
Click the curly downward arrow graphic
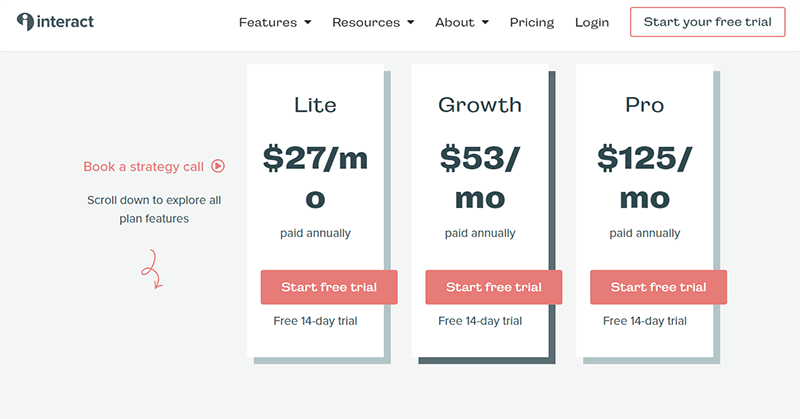152,269
